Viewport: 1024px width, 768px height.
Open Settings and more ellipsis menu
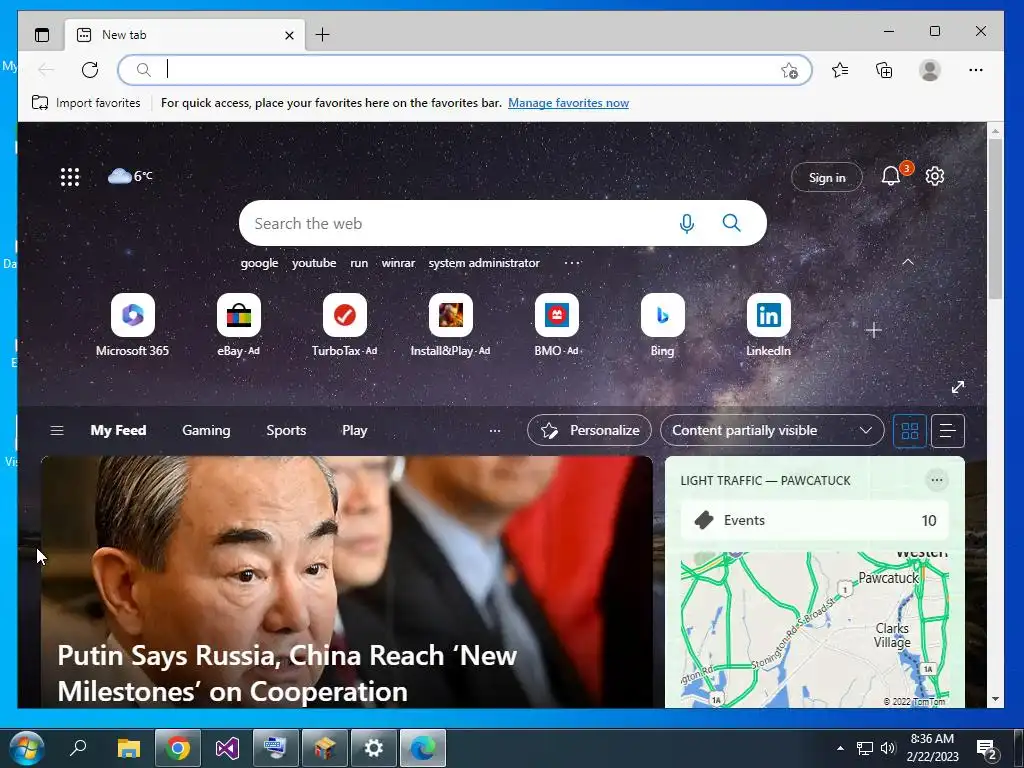point(976,70)
